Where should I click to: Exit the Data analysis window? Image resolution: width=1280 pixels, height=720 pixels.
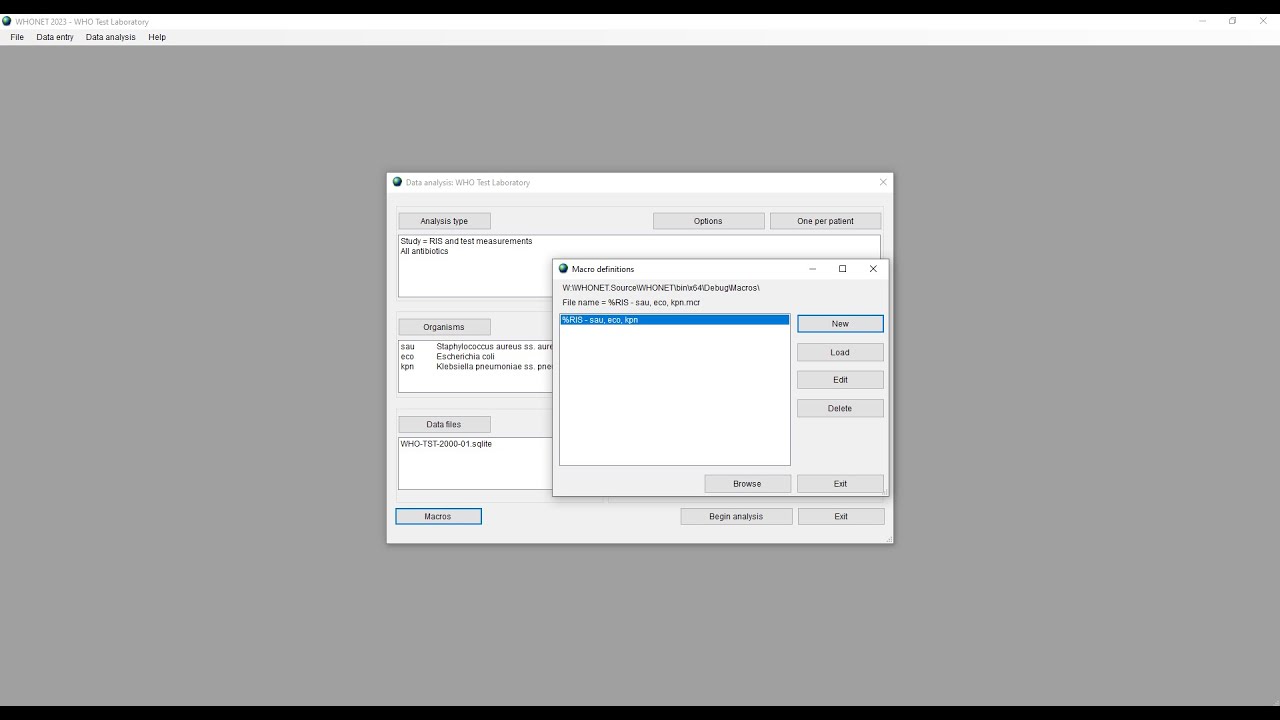click(841, 517)
